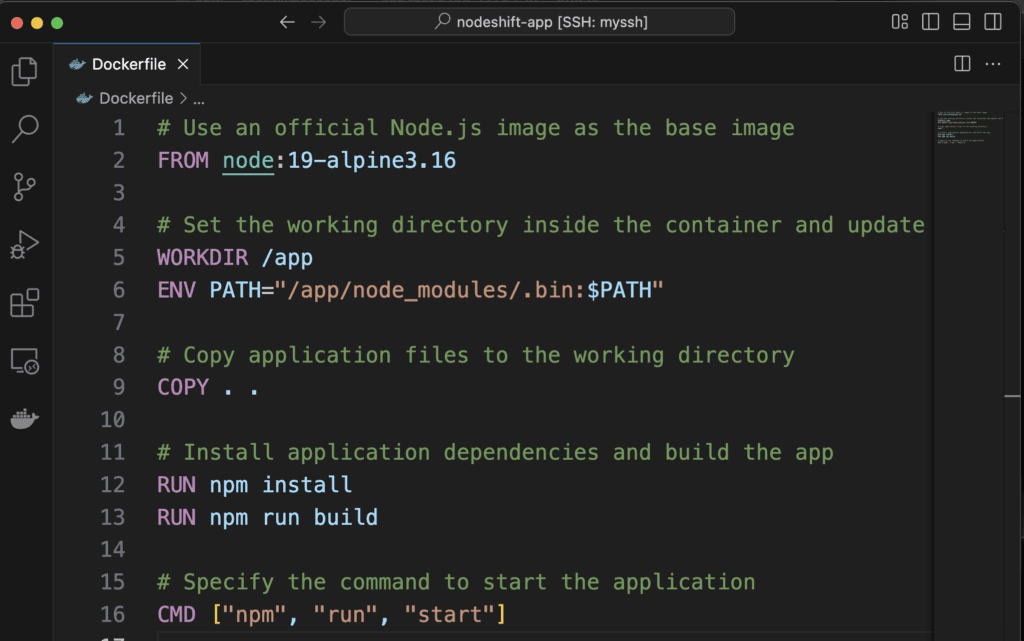This screenshot has width=1024, height=641.
Task: Open the Extensions view
Action: [24, 303]
